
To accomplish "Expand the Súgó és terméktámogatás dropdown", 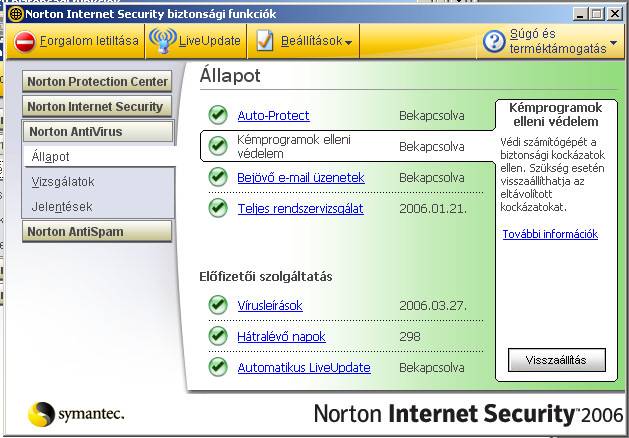I will (613, 48).
